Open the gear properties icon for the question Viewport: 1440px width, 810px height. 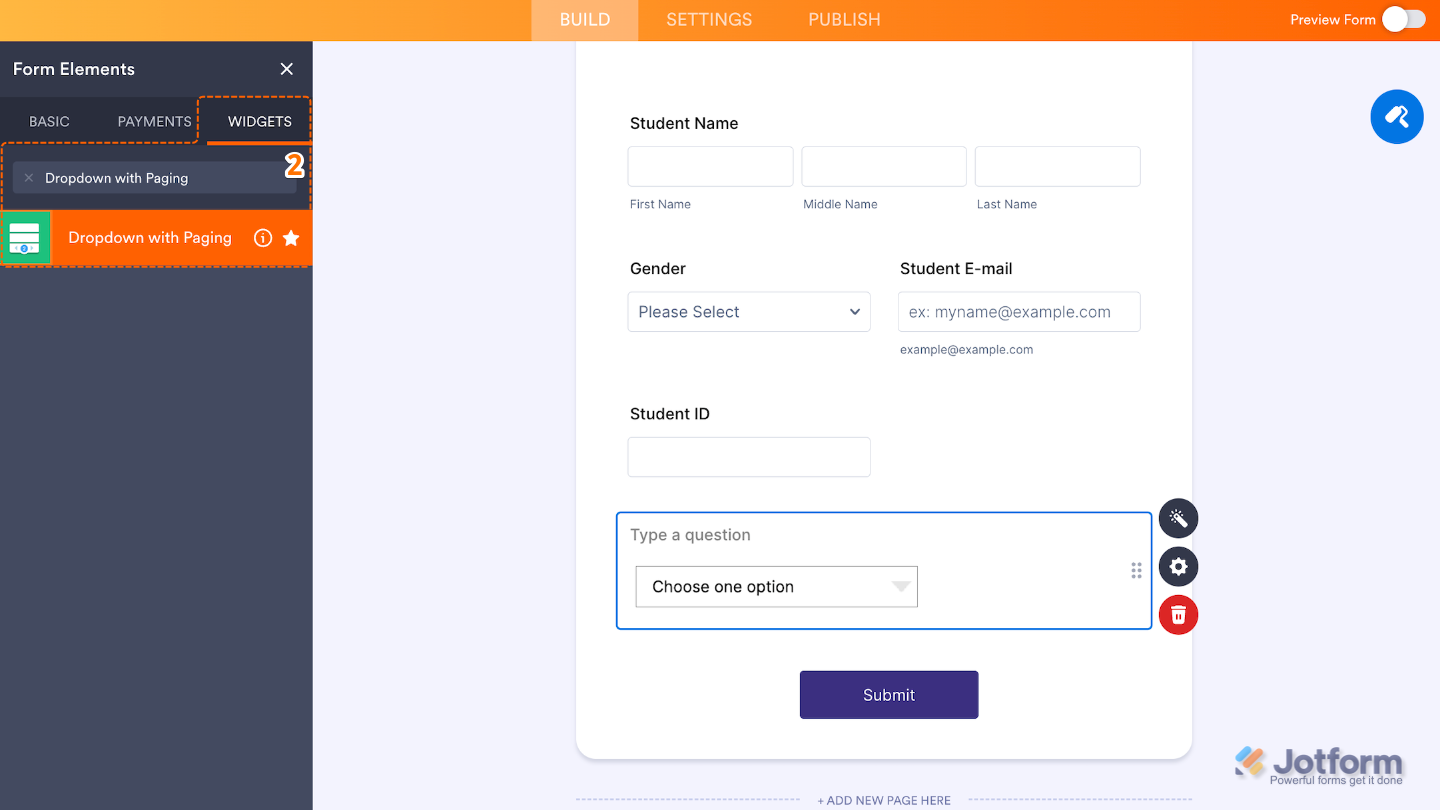tap(1178, 566)
